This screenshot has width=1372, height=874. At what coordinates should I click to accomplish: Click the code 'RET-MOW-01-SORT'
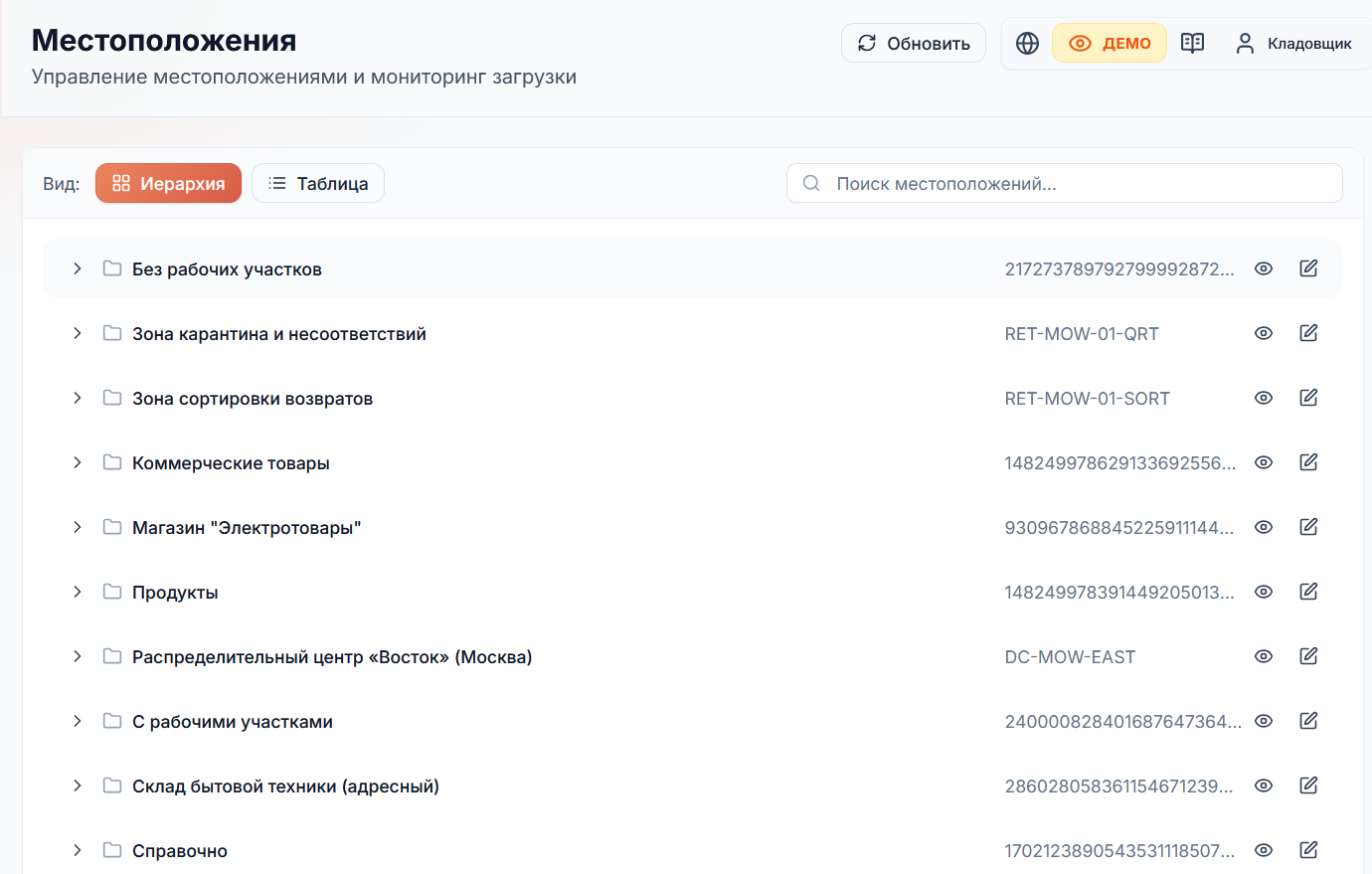tap(1088, 399)
